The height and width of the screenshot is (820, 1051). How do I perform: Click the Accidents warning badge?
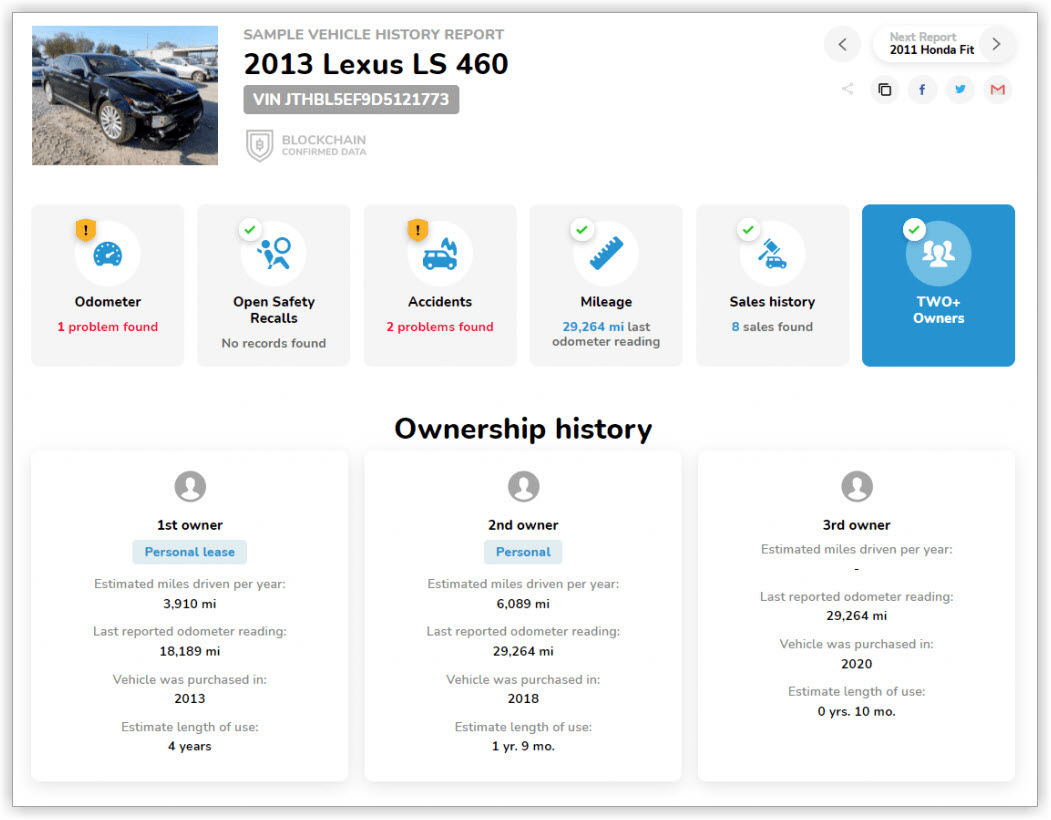pos(418,230)
